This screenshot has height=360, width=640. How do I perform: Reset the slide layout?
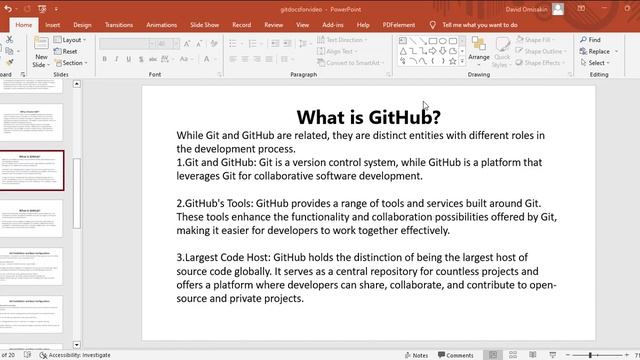pos(65,51)
